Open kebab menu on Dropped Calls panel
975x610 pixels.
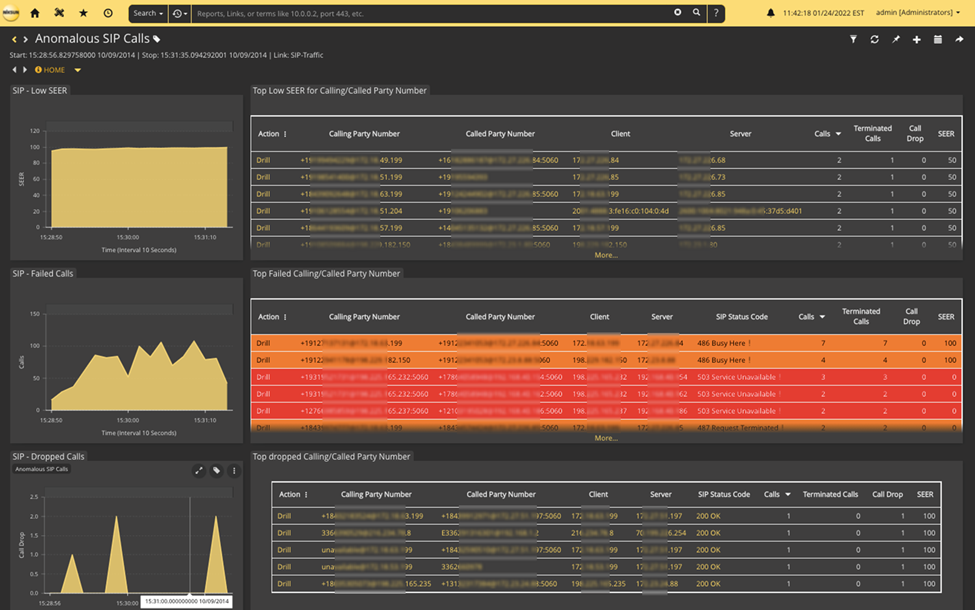(x=234, y=470)
